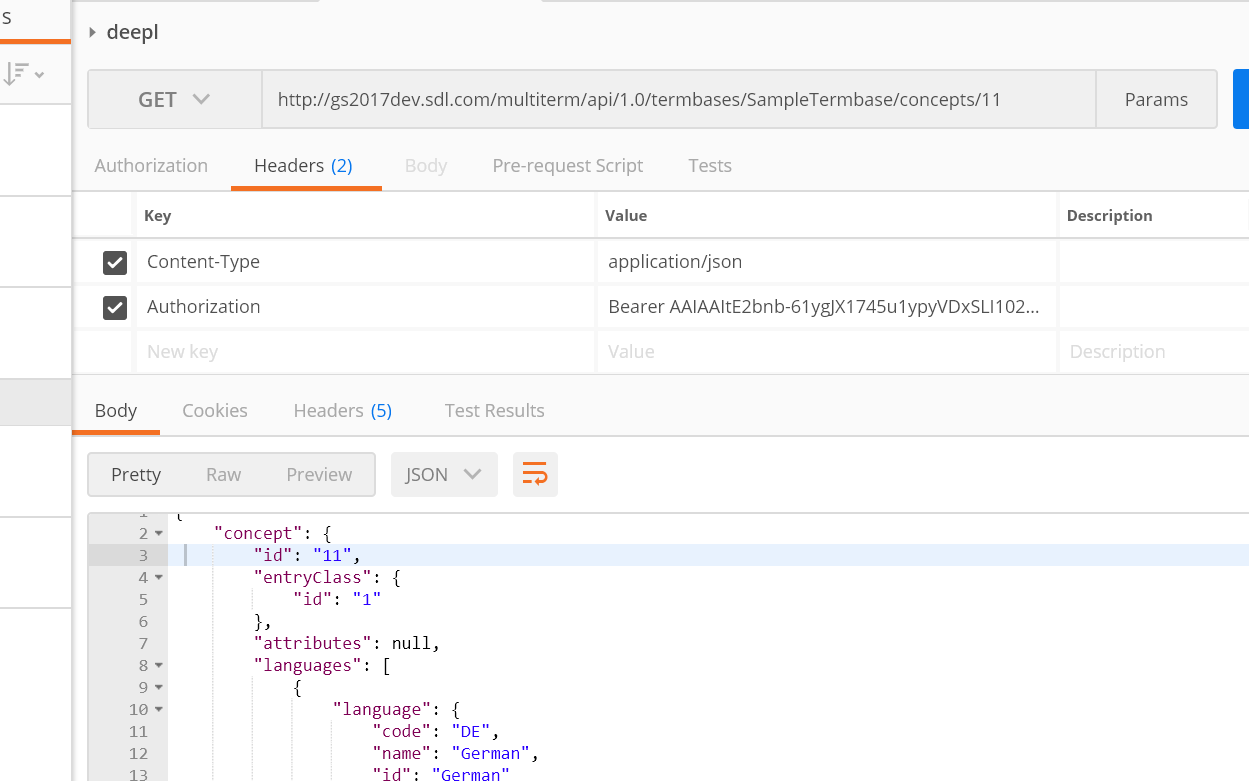Collapse the "concept" JSON node
1249x781 pixels.
click(x=159, y=534)
